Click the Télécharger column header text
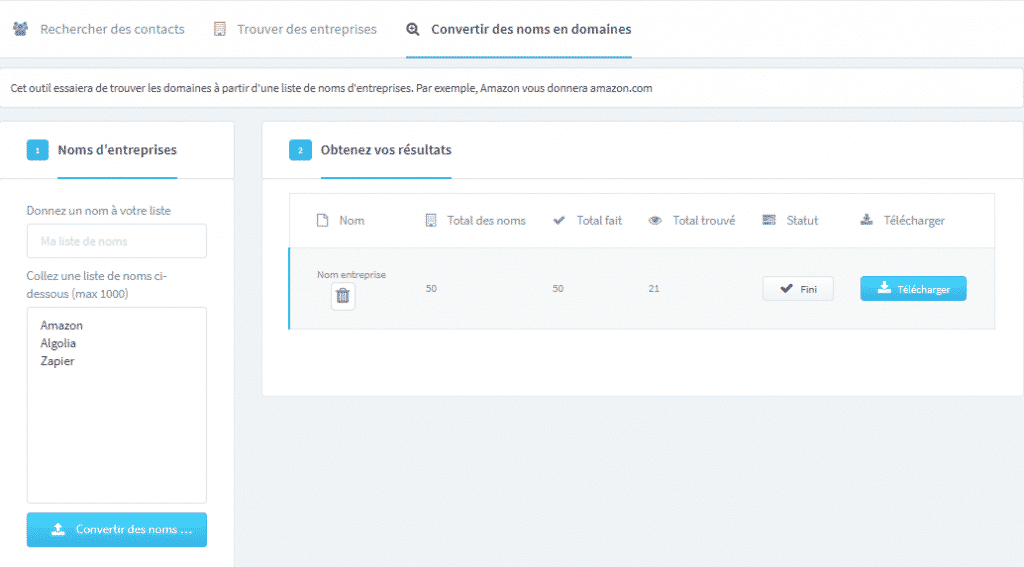The height and width of the screenshot is (567, 1024). click(x=914, y=221)
